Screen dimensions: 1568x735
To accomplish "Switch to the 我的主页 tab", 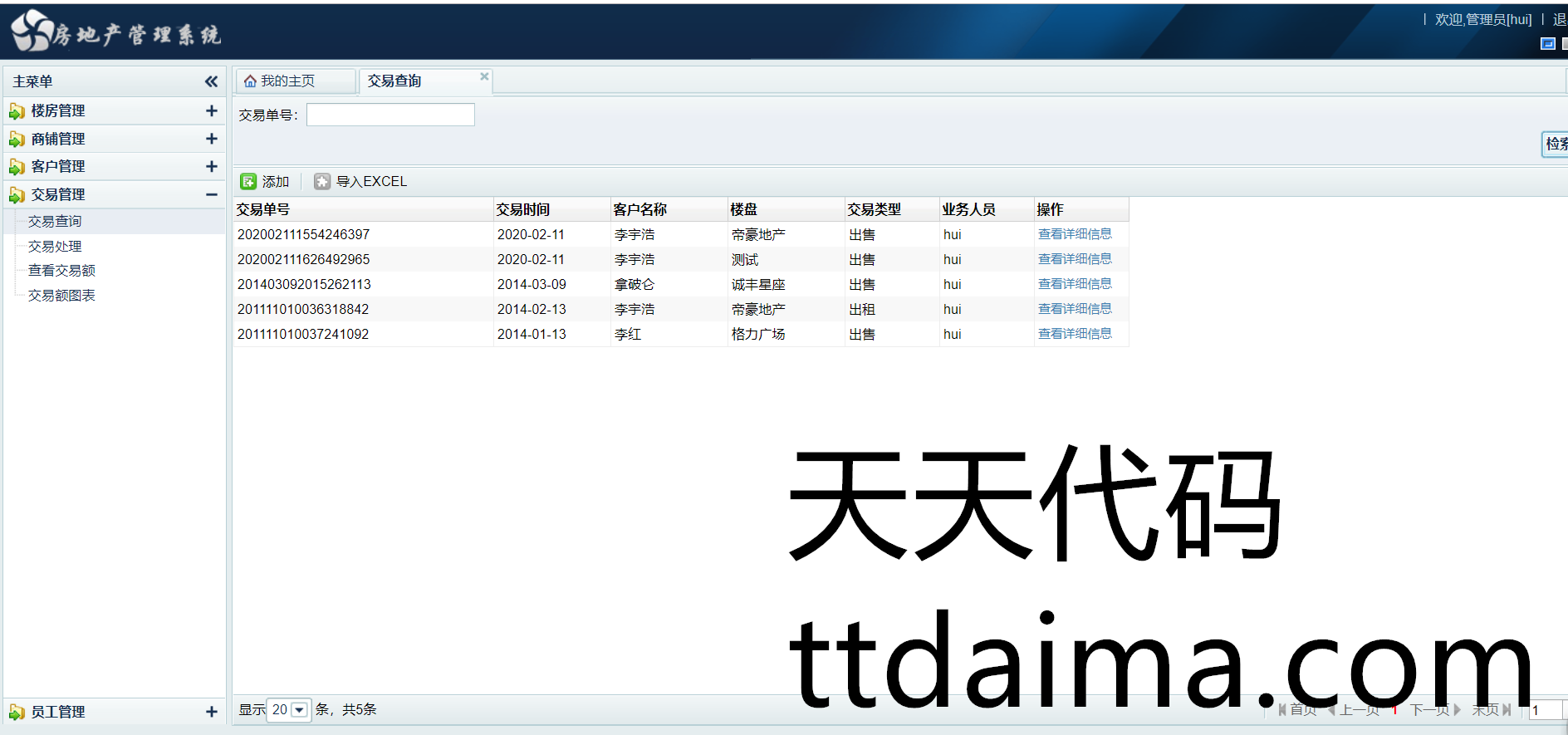I will tap(287, 81).
